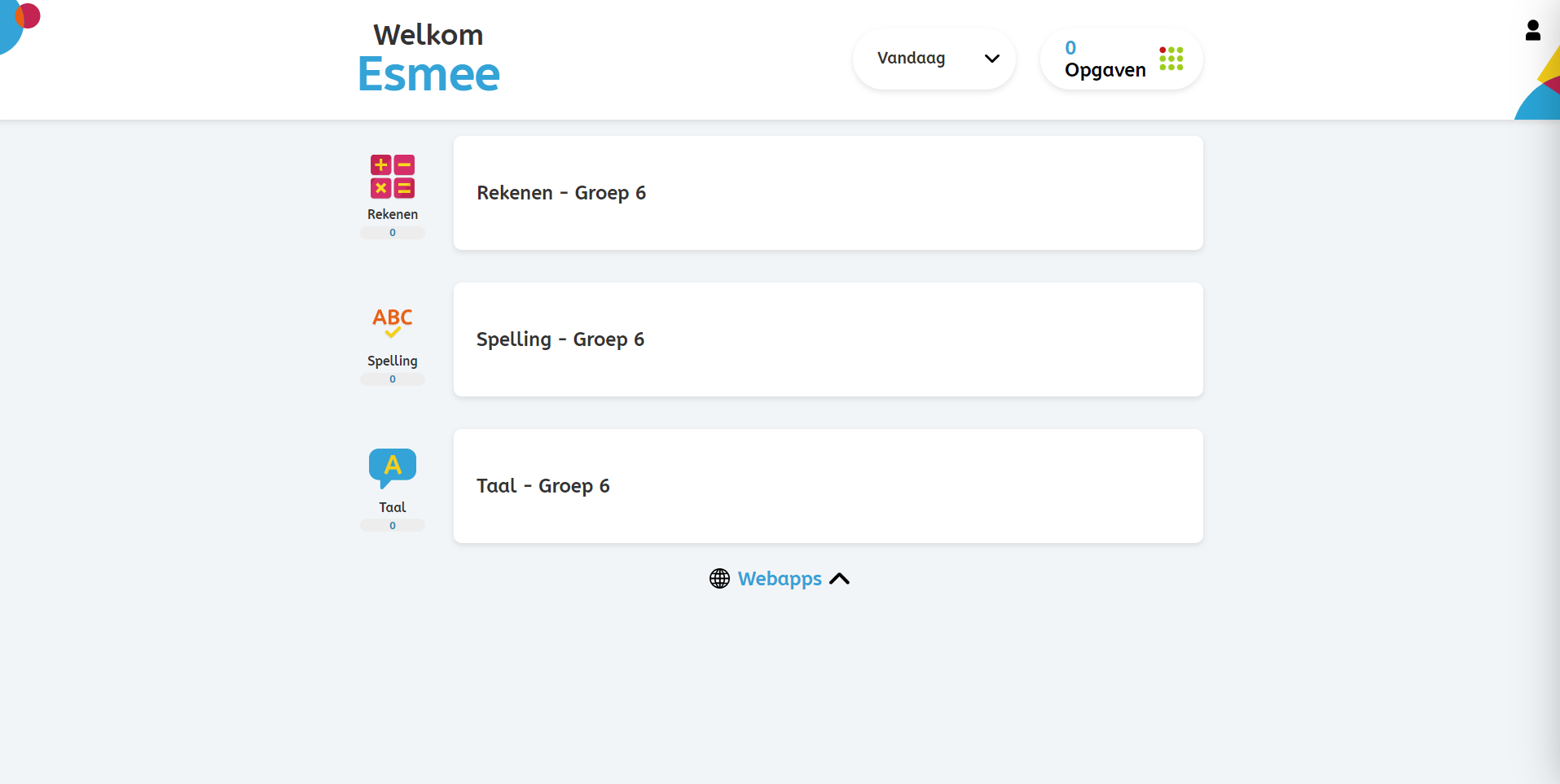The height and width of the screenshot is (784, 1560).
Task: Click the Rekenen progress bar showing 0
Action: point(393,233)
